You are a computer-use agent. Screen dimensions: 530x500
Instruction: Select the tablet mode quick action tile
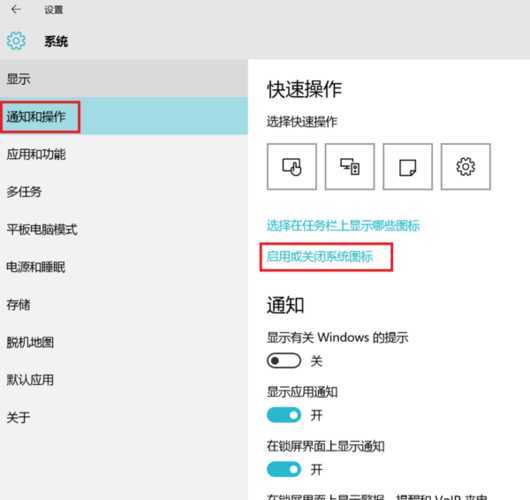point(292,167)
